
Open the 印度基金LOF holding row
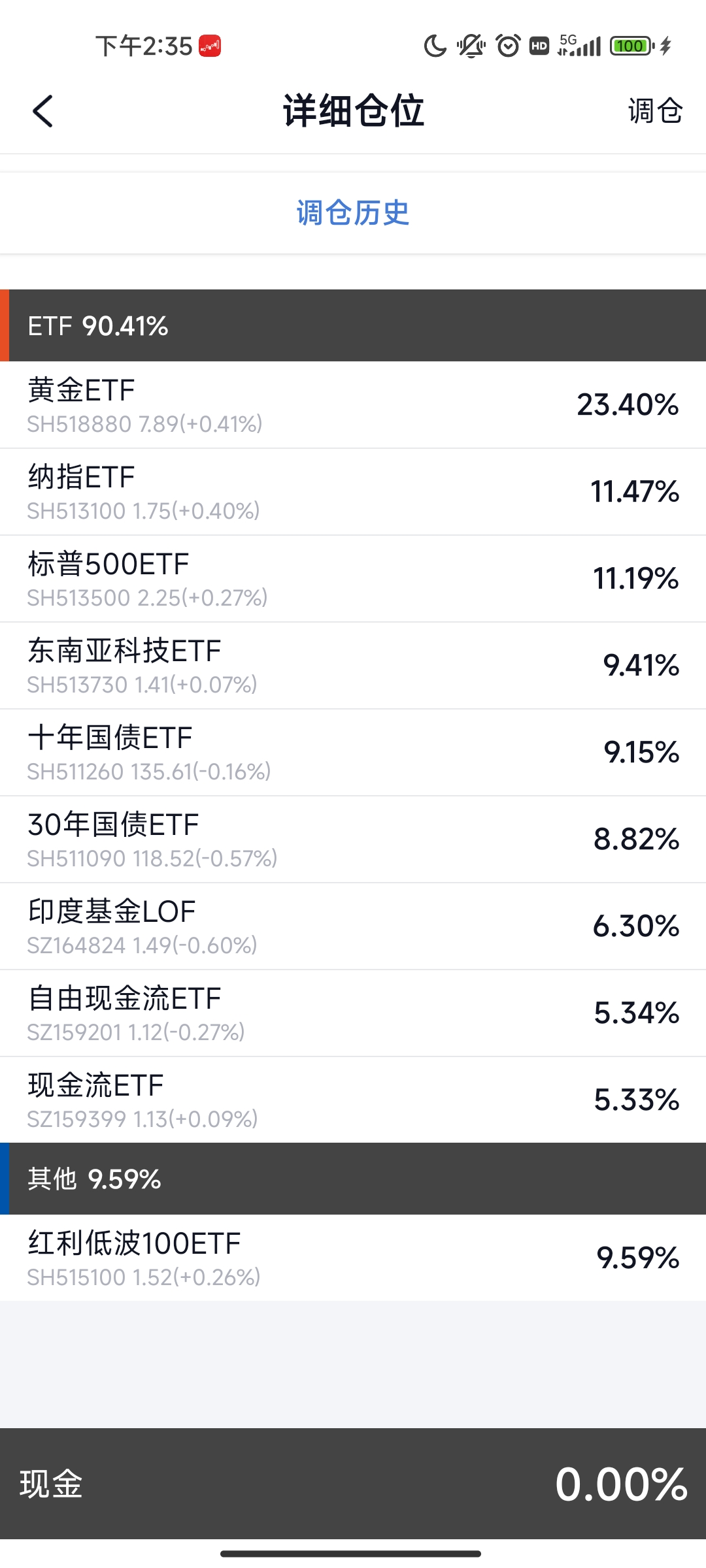tap(353, 926)
